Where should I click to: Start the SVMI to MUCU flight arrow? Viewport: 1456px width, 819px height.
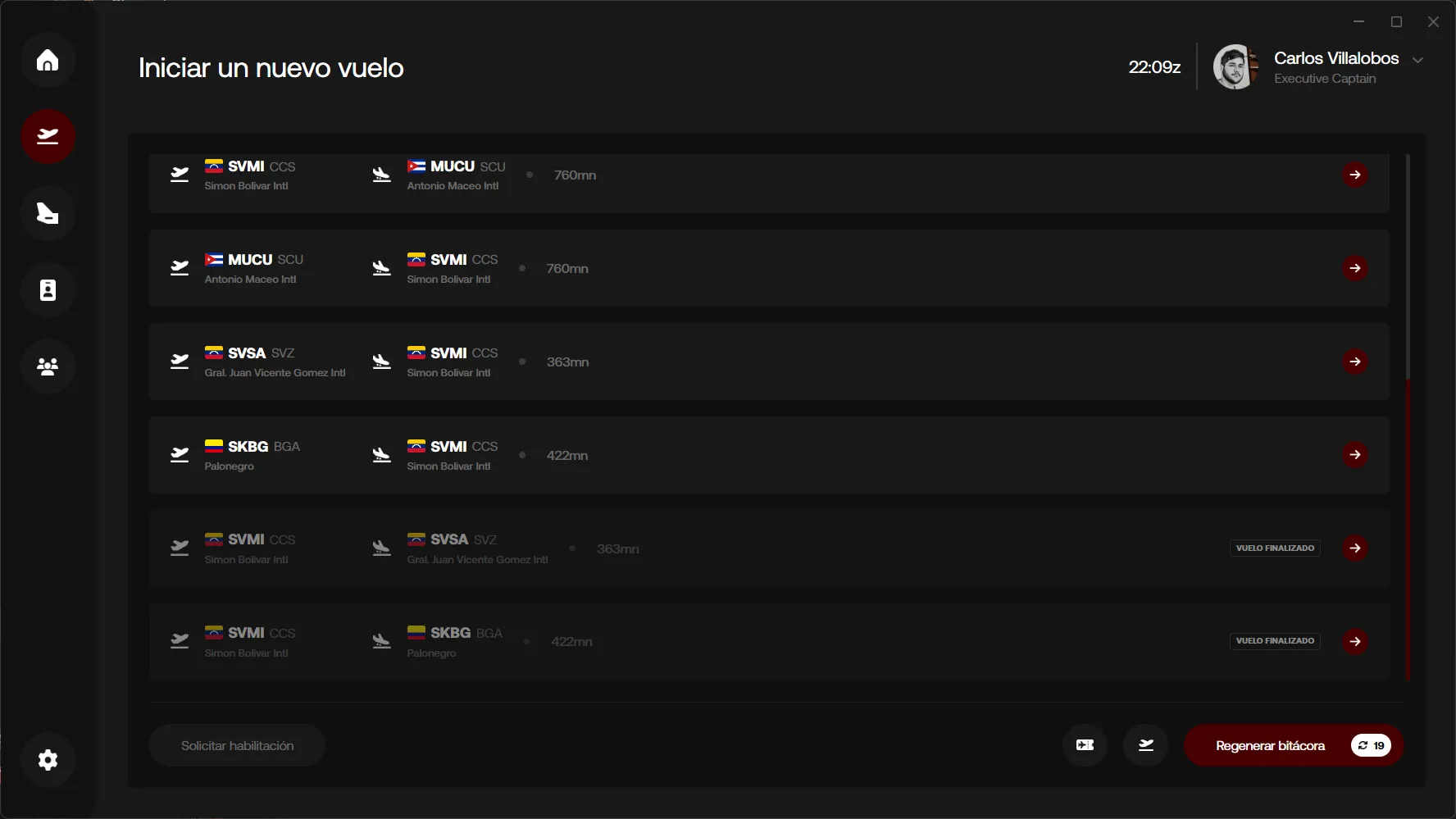coord(1354,175)
